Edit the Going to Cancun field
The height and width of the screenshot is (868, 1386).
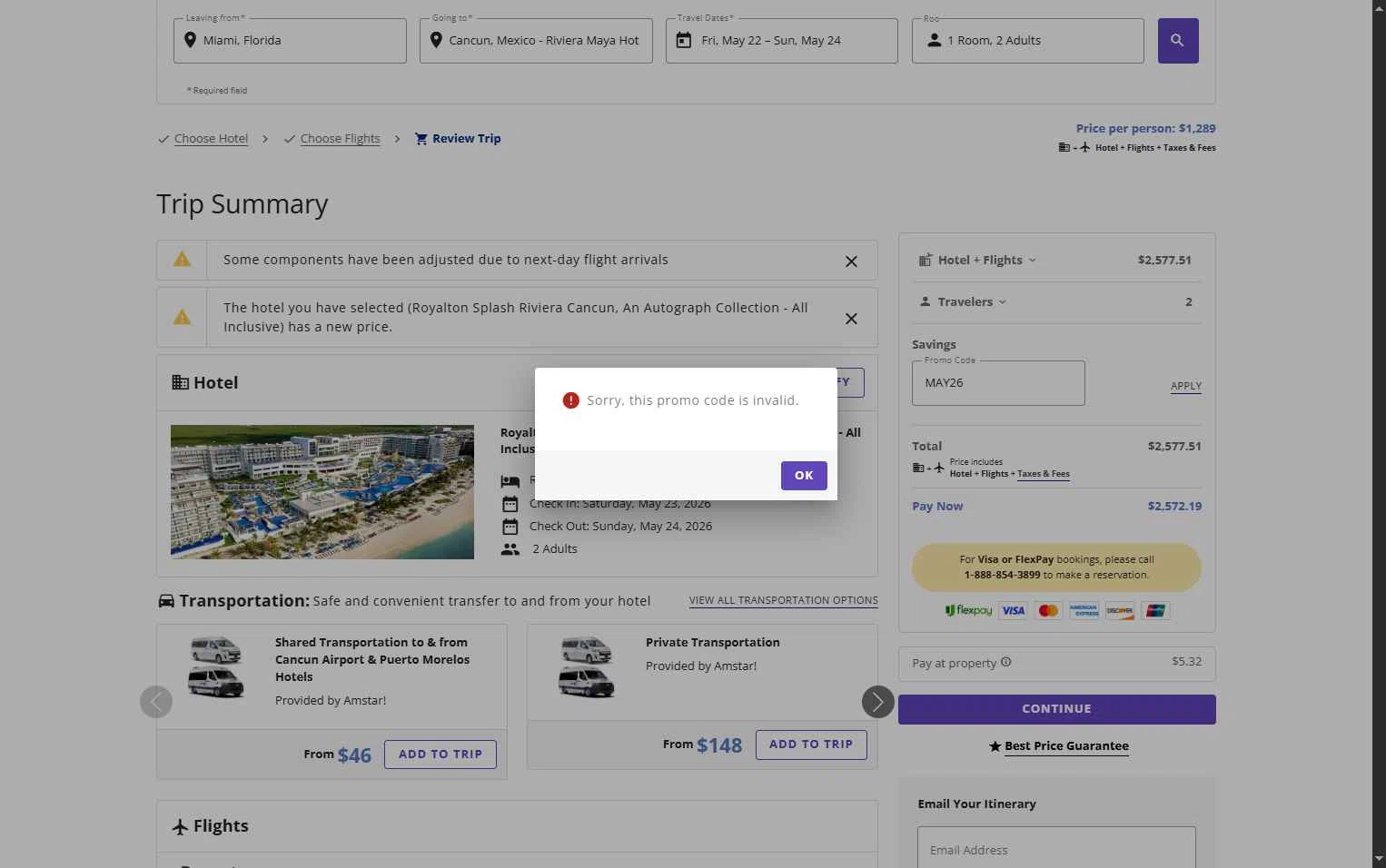(536, 41)
